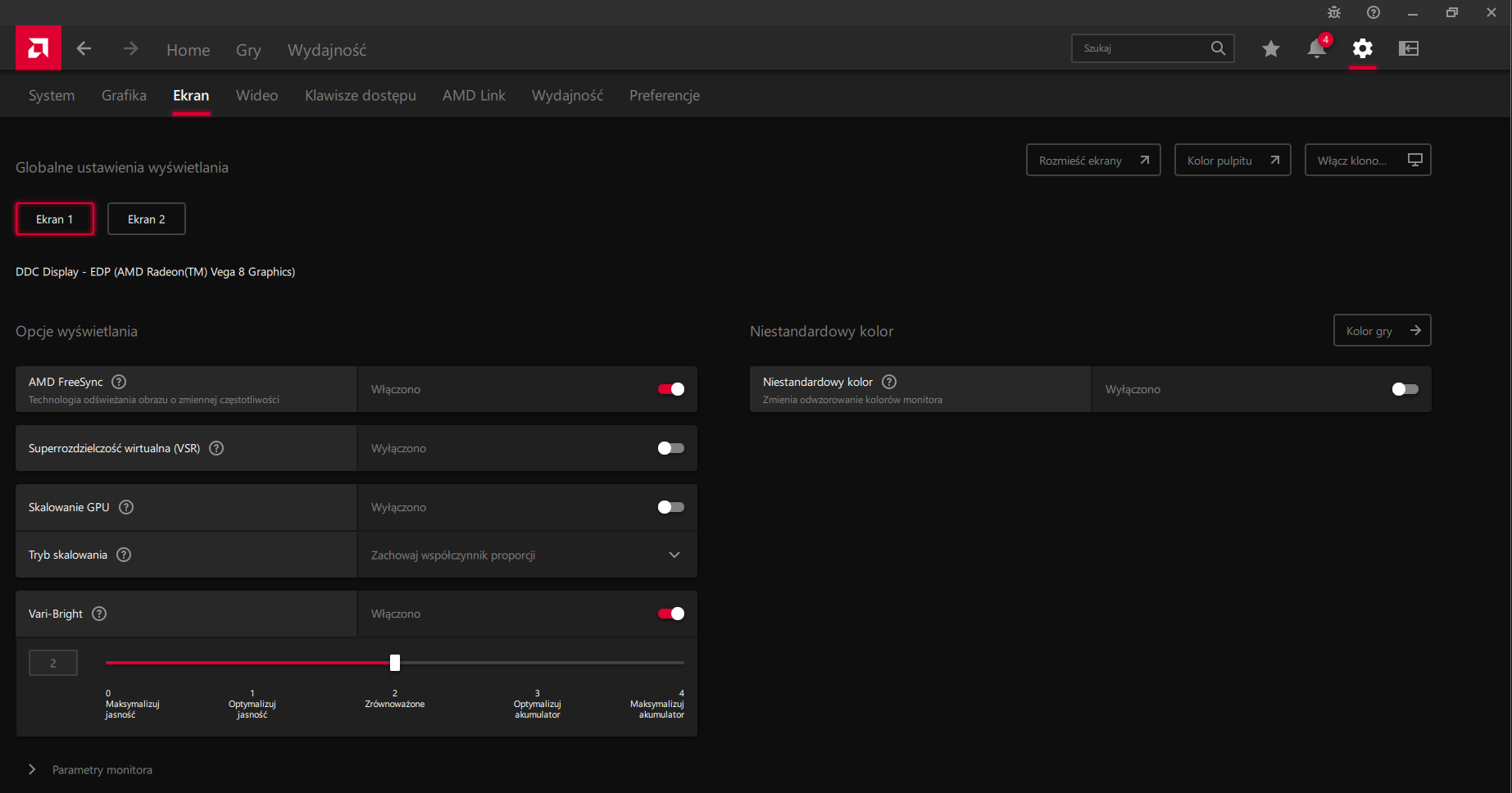Click the AMD logo home icon
Screen dimensions: 1512x793
[38, 48]
